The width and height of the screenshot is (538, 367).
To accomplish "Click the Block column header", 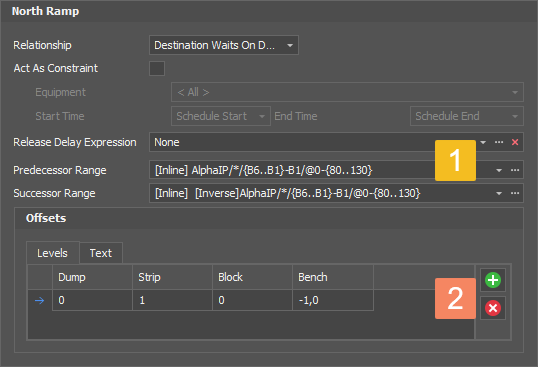I will coord(252,277).
